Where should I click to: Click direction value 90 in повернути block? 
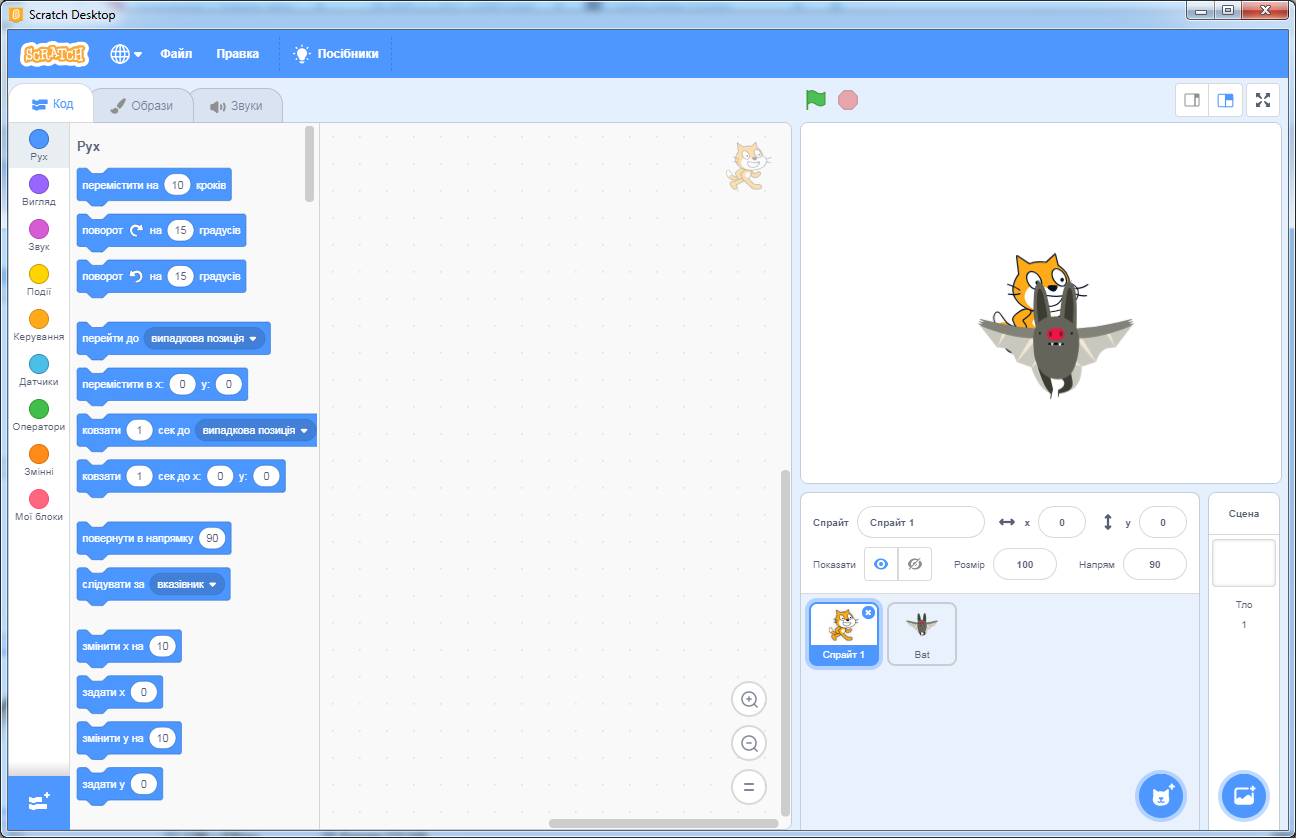(x=212, y=538)
